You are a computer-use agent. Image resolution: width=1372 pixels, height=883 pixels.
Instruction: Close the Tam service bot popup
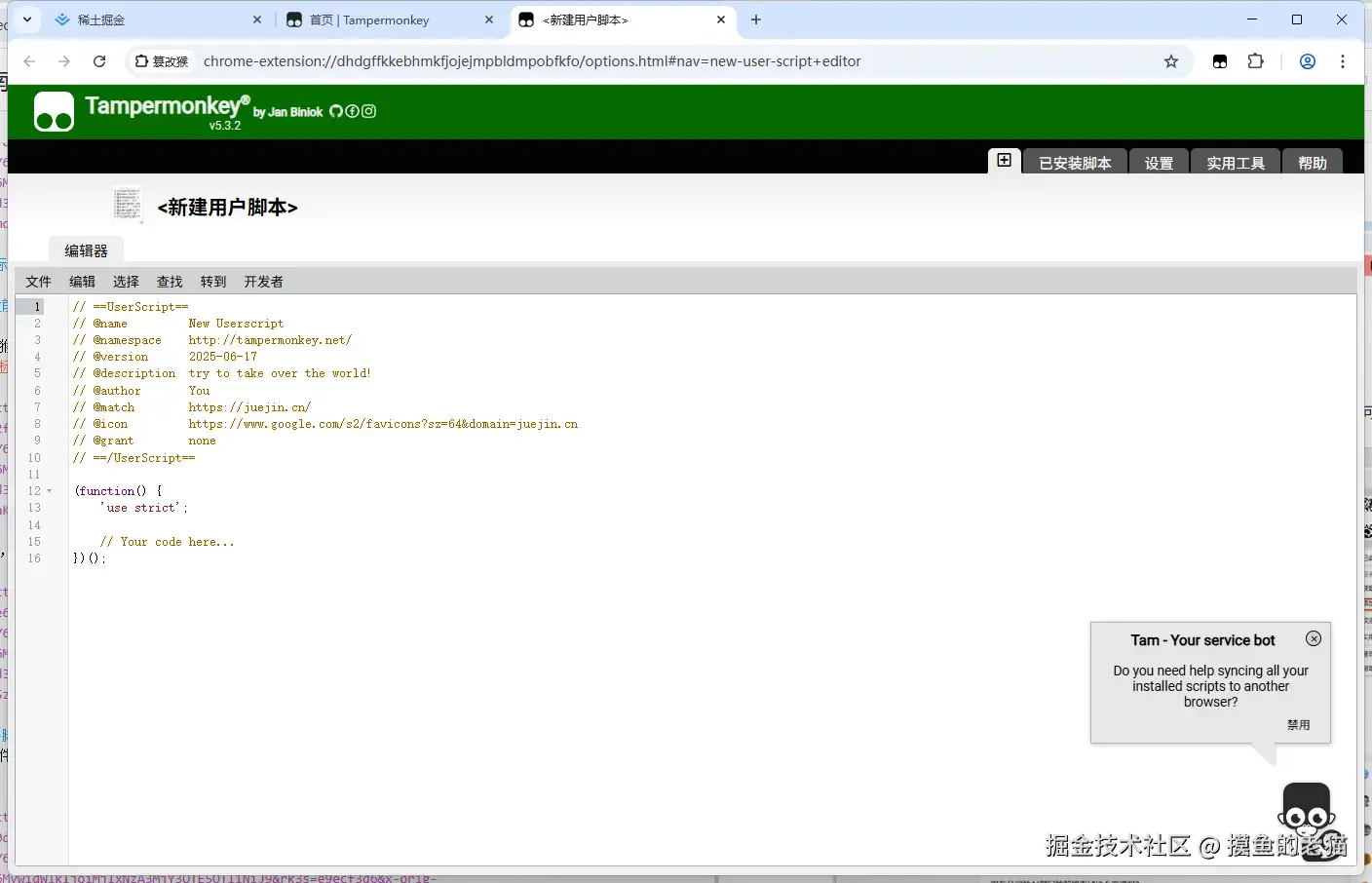[x=1314, y=638]
